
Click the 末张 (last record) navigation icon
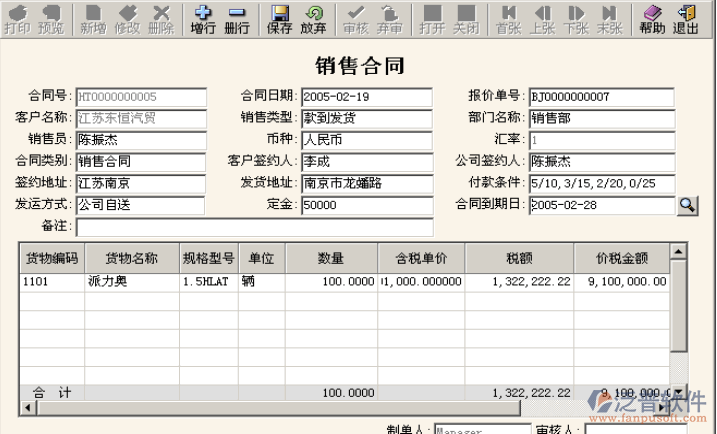click(609, 19)
